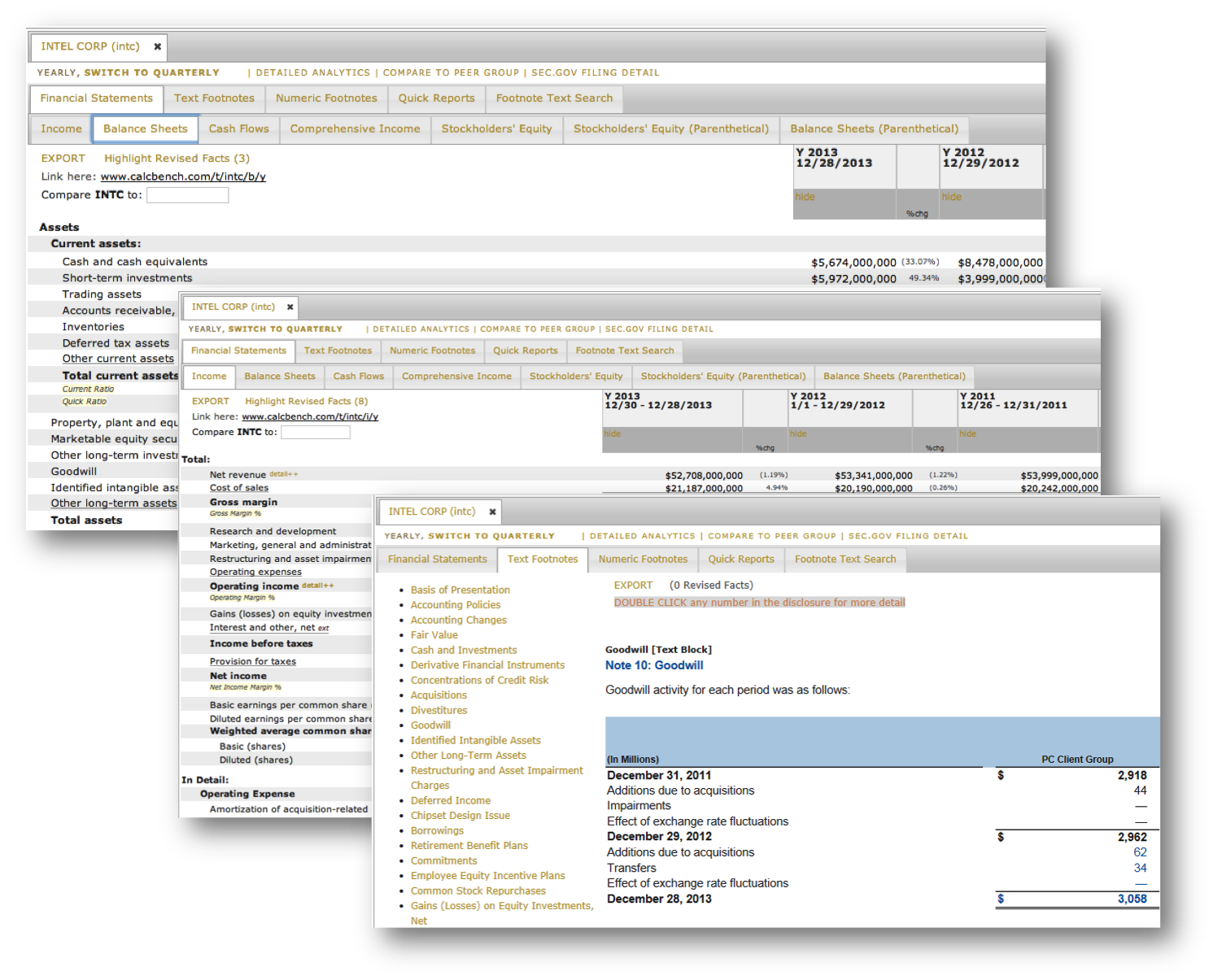Open Quick Reports tab next to Numeric Footnotes in top window
The height and width of the screenshot is (980, 1213).
[436, 98]
